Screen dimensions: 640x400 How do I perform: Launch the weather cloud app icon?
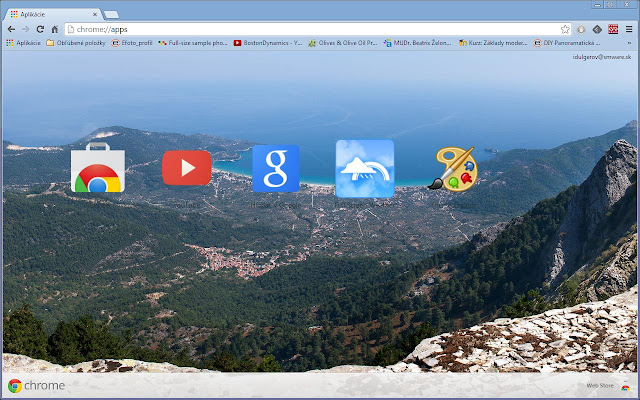pyautogui.click(x=365, y=168)
